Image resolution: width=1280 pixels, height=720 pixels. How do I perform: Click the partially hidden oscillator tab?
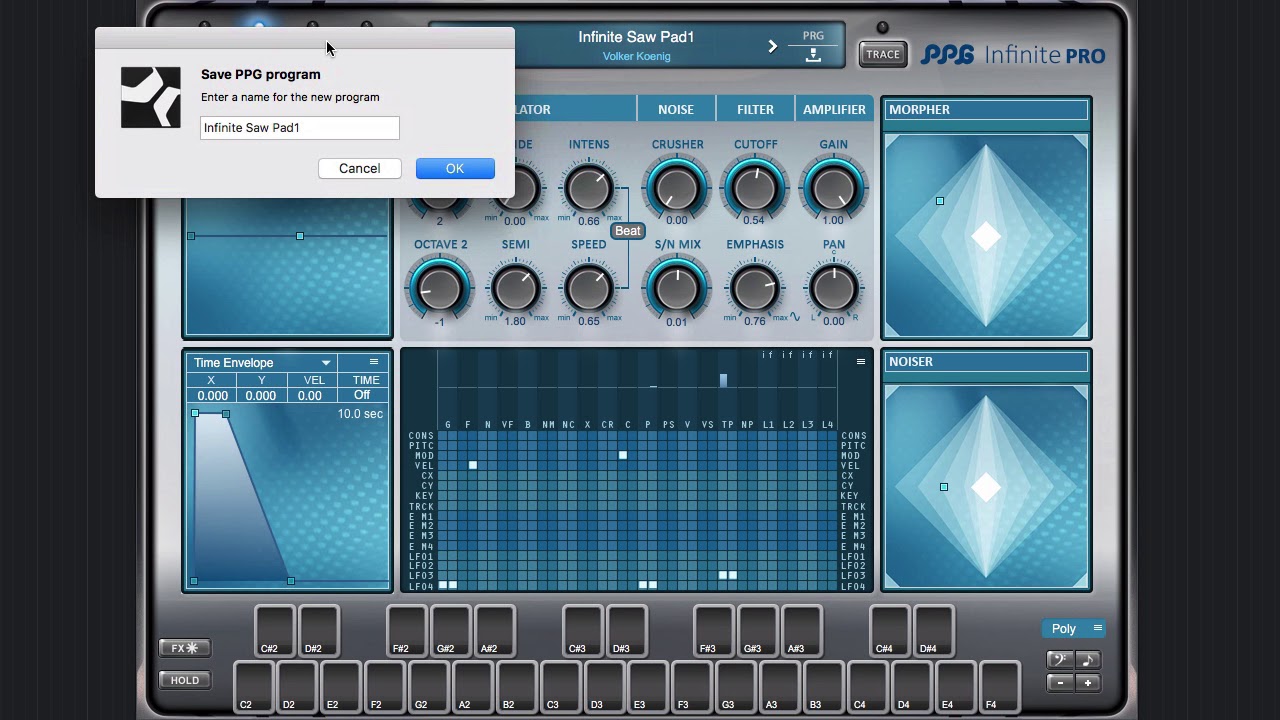[x=574, y=109]
